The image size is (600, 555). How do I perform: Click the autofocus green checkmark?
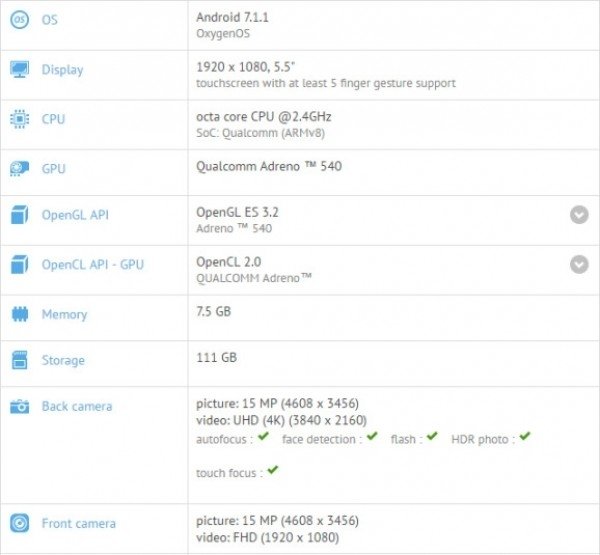click(x=263, y=436)
